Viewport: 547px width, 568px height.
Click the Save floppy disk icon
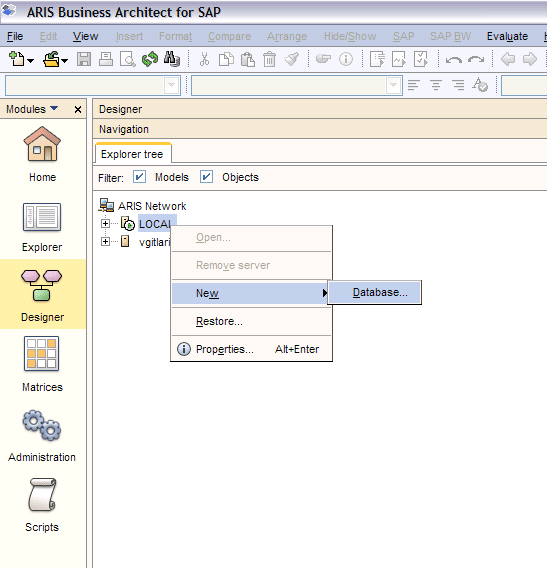tap(84, 59)
